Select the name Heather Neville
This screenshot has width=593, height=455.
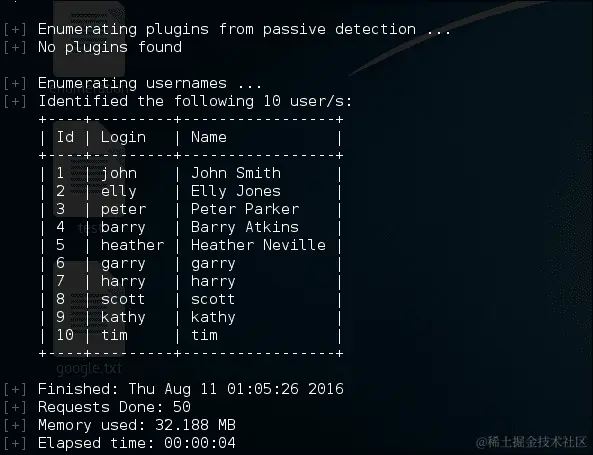coord(258,245)
